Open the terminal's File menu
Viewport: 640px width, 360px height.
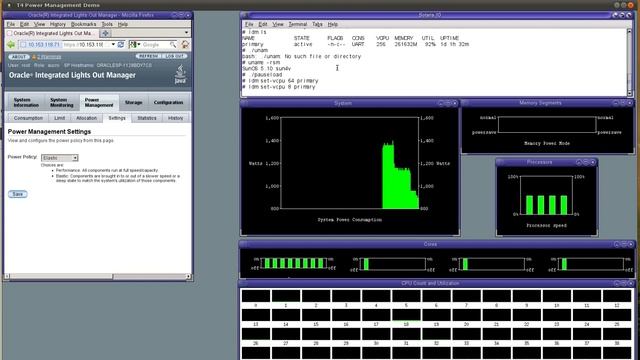[249, 24]
